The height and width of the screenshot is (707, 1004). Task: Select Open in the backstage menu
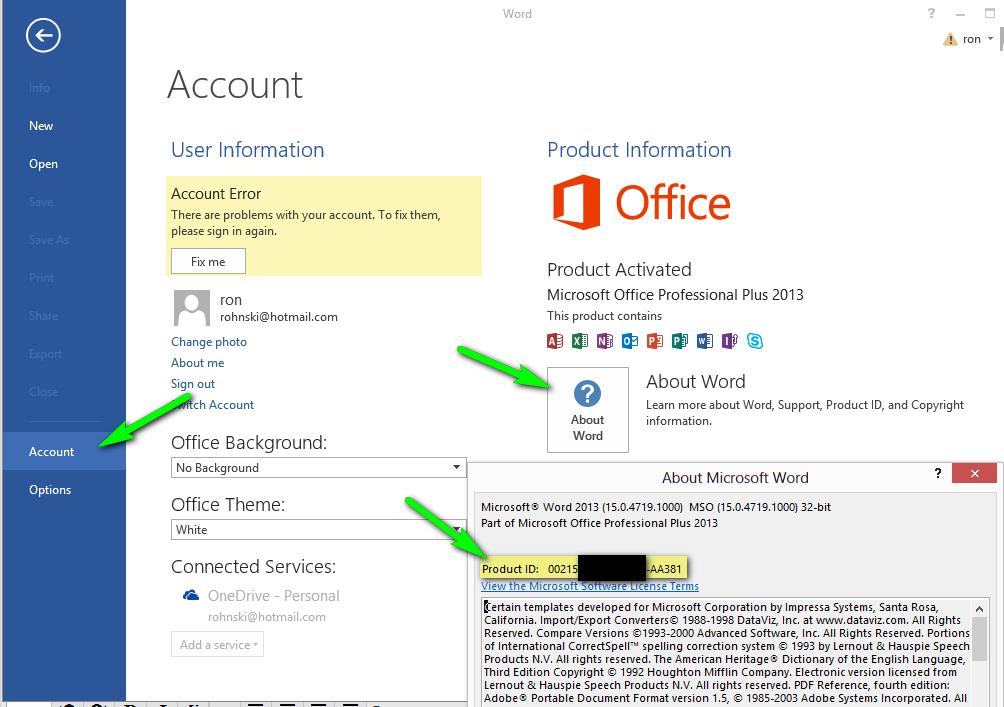click(x=43, y=164)
